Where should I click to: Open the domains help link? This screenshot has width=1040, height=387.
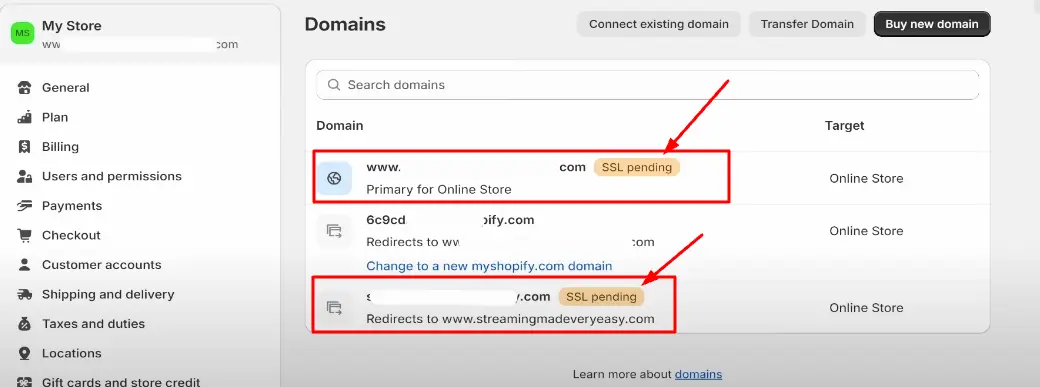click(698, 374)
